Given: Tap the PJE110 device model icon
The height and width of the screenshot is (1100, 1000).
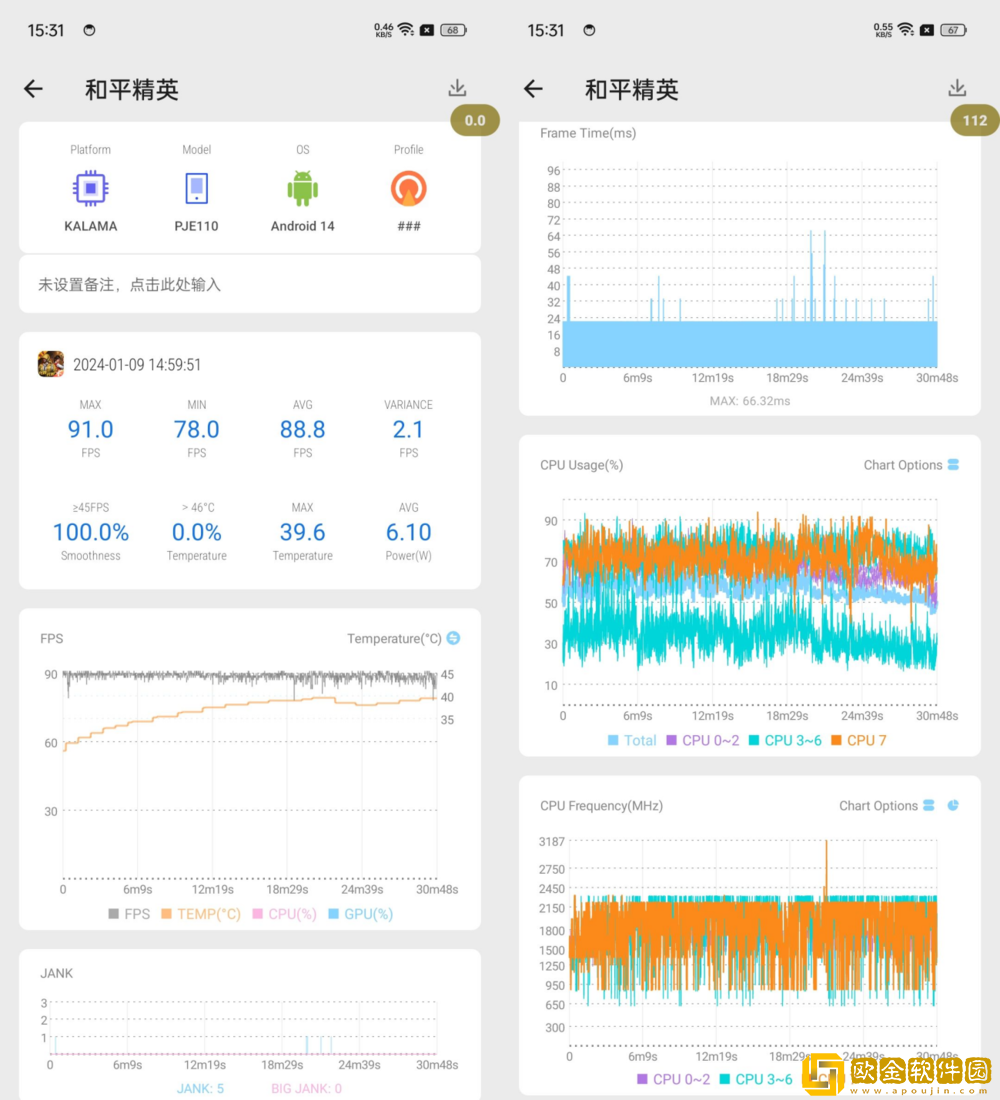Looking at the screenshot, I should click(196, 188).
